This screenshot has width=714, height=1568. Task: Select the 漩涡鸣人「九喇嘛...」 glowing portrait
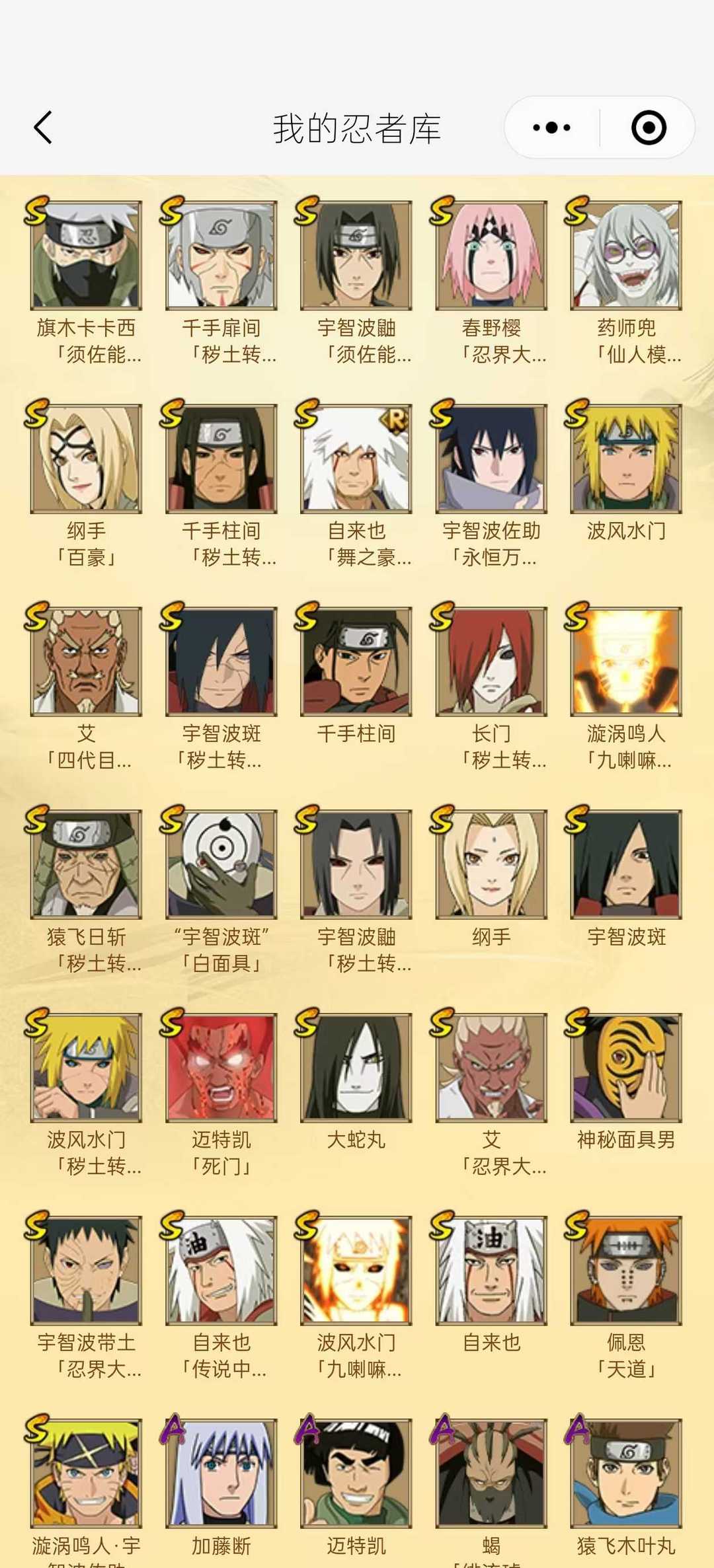[626, 661]
